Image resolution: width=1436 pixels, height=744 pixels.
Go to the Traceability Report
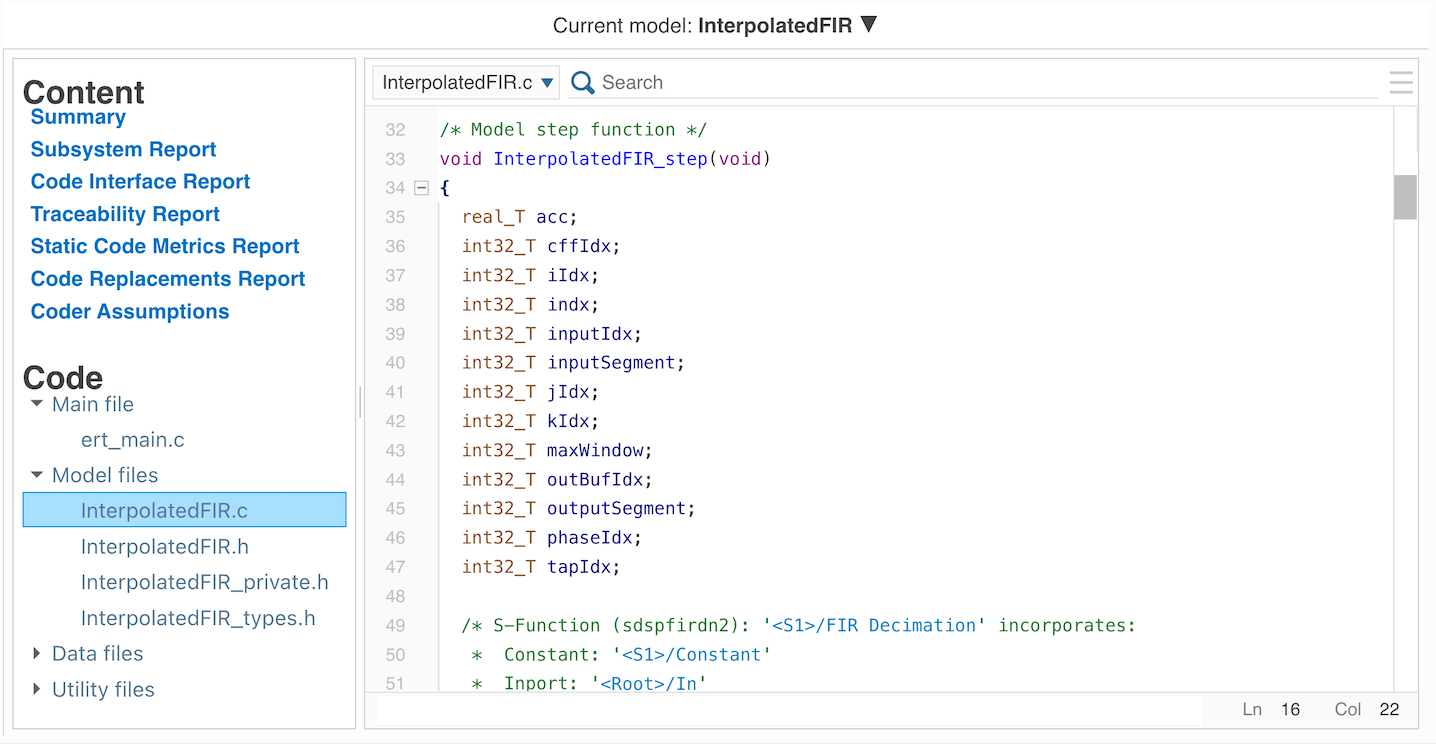(x=125, y=214)
